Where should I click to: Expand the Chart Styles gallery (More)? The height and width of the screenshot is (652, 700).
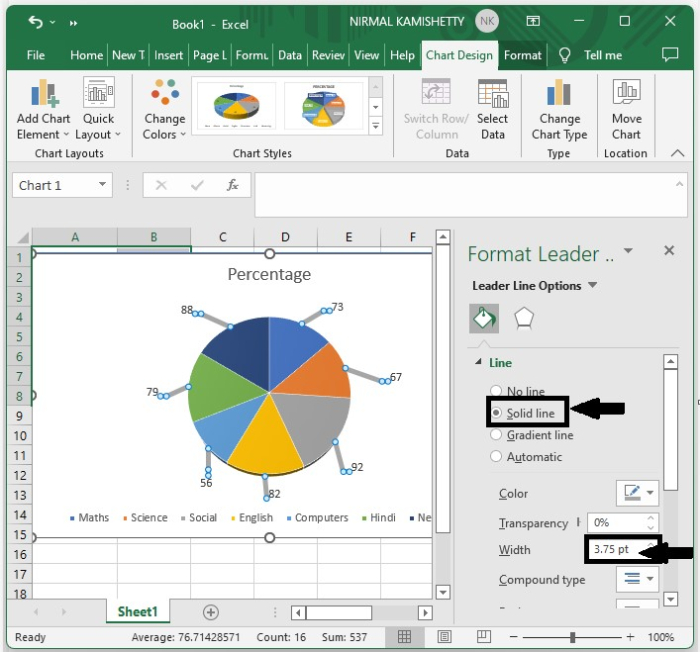pyautogui.click(x=375, y=126)
